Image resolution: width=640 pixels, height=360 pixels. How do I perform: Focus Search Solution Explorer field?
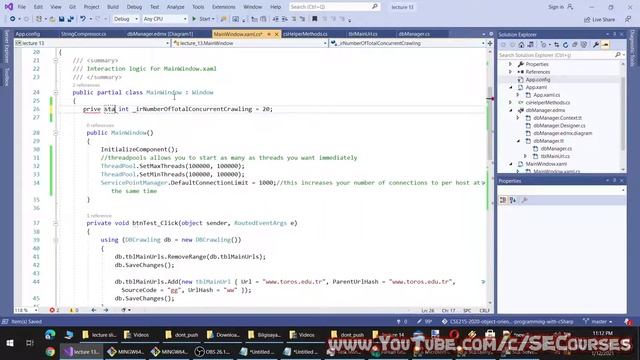[x=561, y=55]
